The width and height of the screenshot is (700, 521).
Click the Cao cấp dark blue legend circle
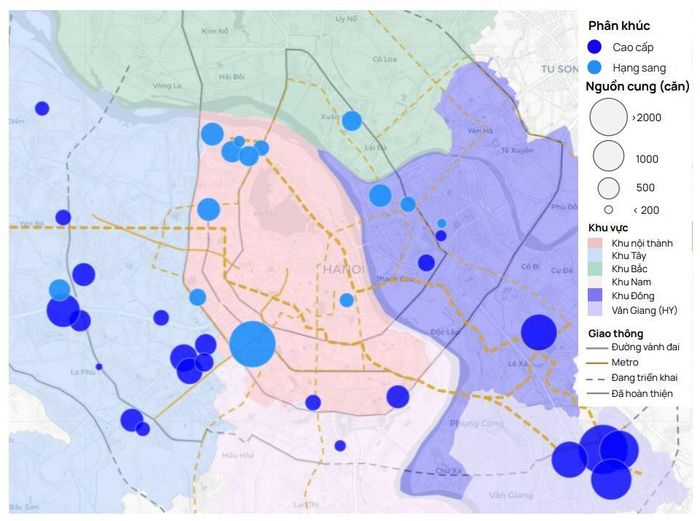coord(594,47)
